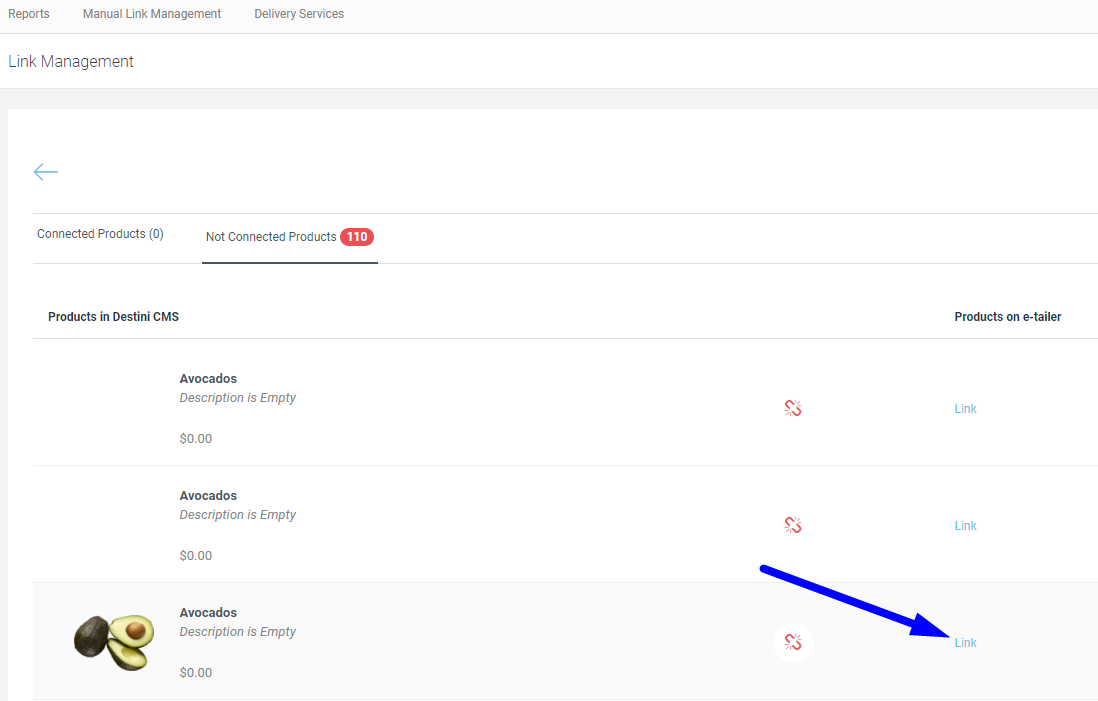Viewport: 1098px width, 701px height.
Task: Click the broken-link icon in the second Avocados row
Action: 793,525
